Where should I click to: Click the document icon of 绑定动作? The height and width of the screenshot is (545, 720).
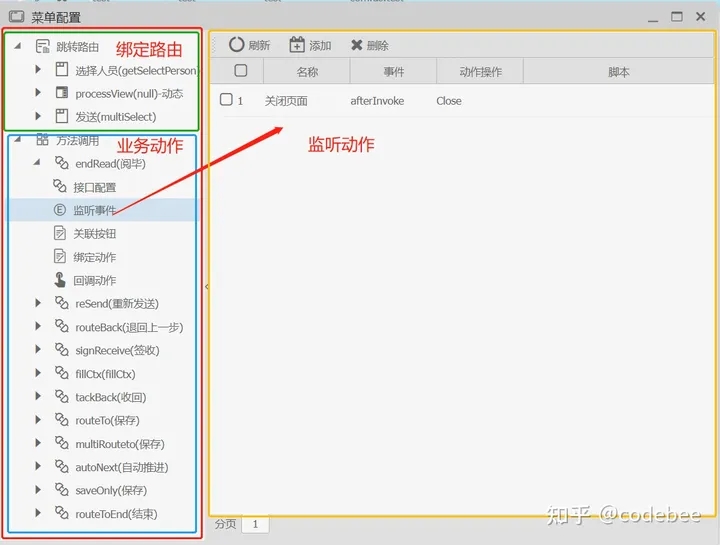60,256
